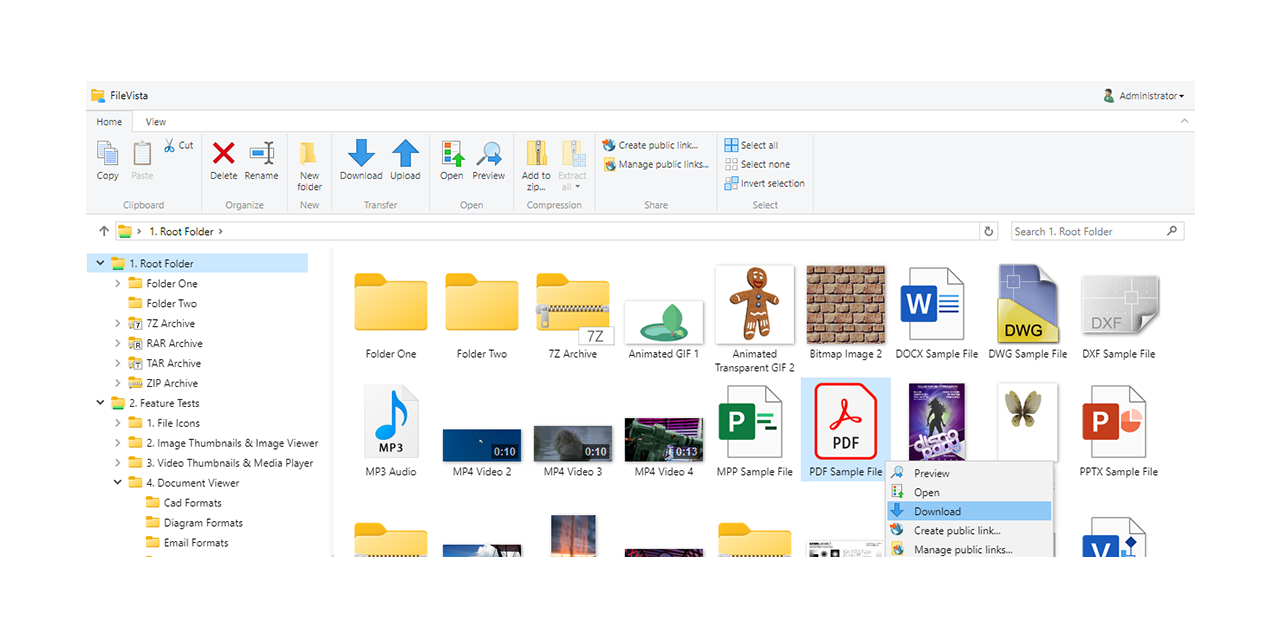Viewport: 1280px width, 640px height.
Task: Open the Administrator user dropdown
Action: pyautogui.click(x=1144, y=96)
